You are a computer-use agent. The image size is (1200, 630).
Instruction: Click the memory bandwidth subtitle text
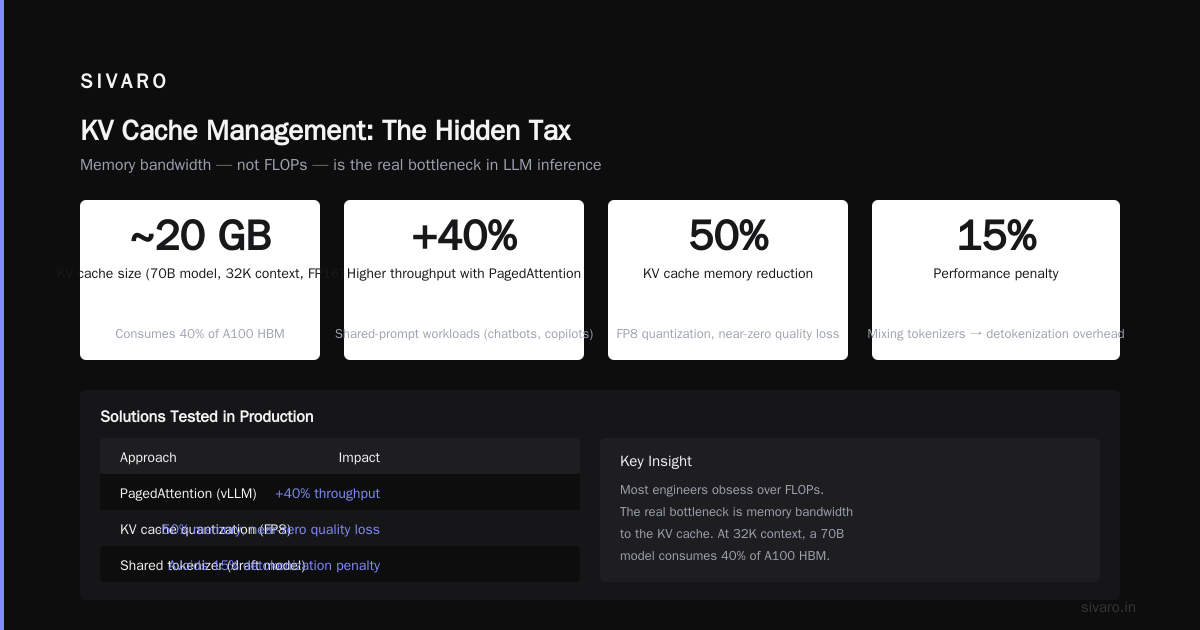pos(341,165)
